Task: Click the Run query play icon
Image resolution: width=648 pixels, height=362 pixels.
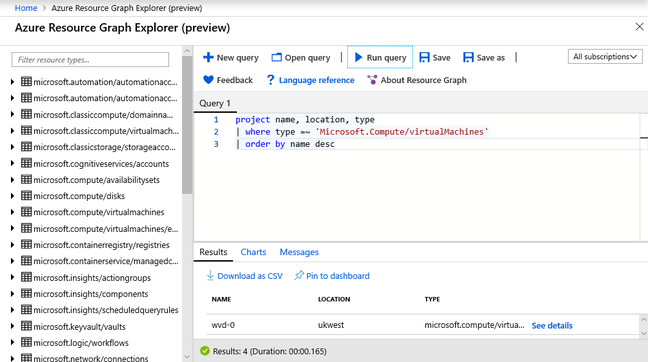Action: [x=358, y=57]
